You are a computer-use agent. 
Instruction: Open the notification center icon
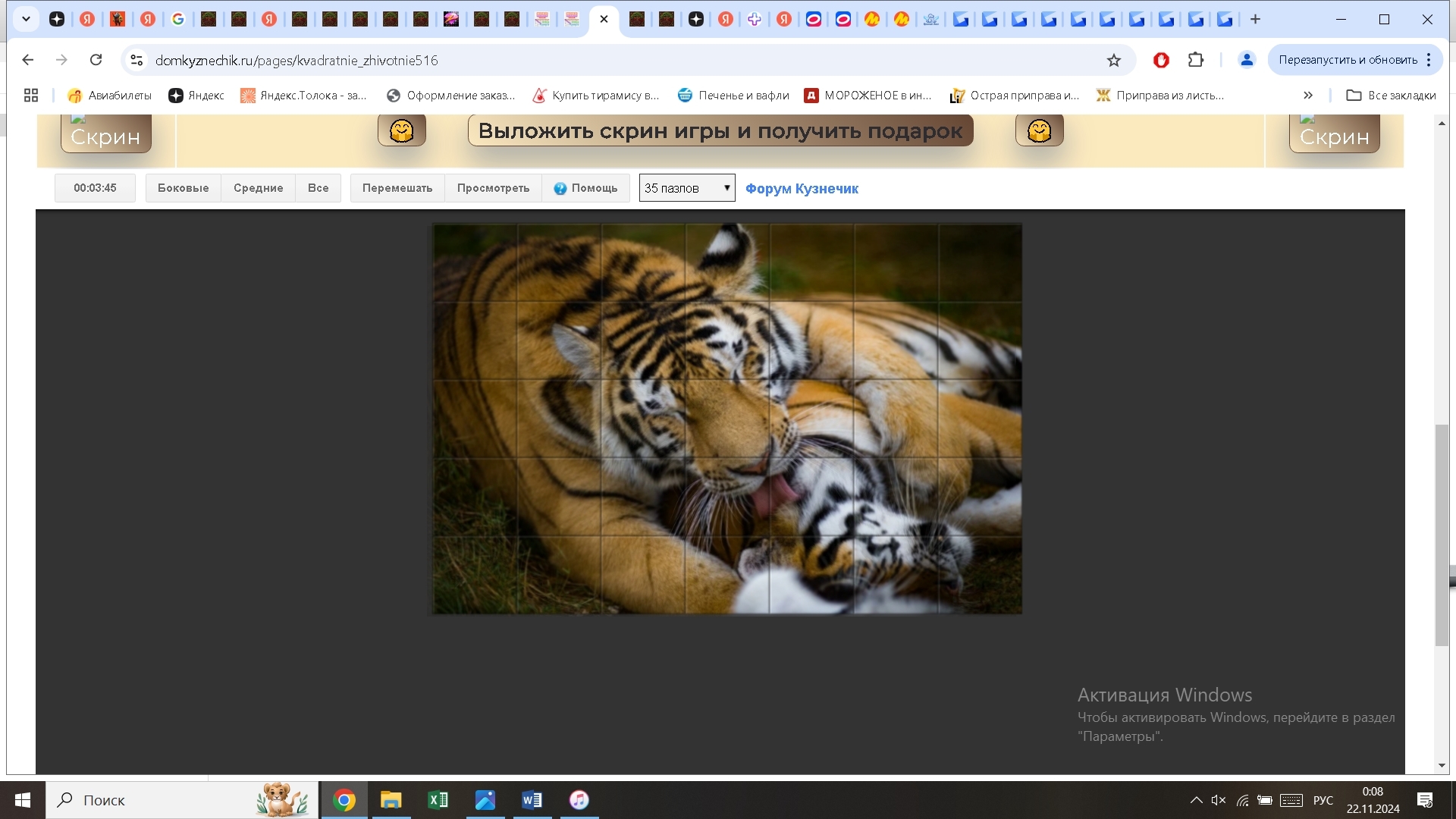click(x=1425, y=800)
